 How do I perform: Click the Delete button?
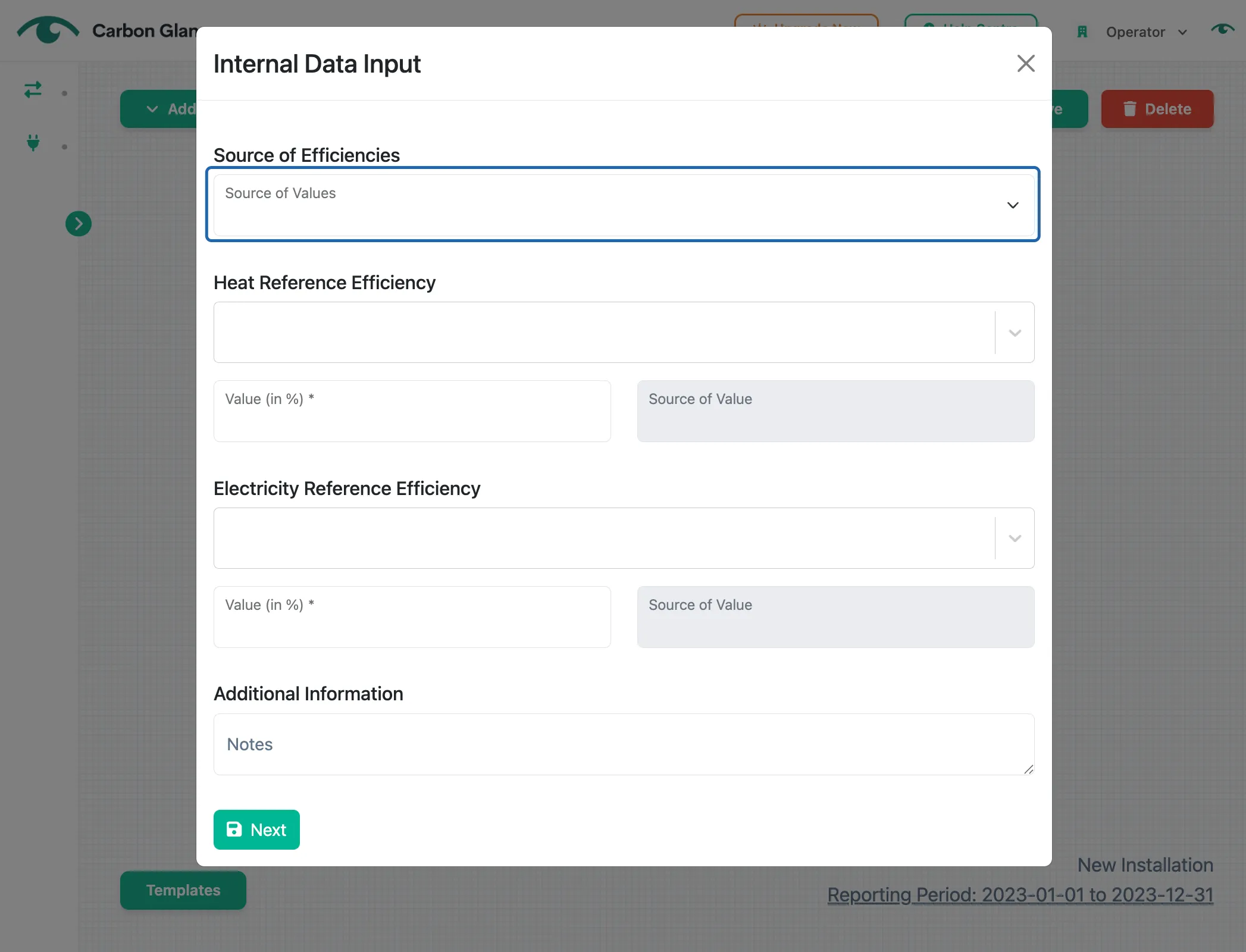point(1157,109)
